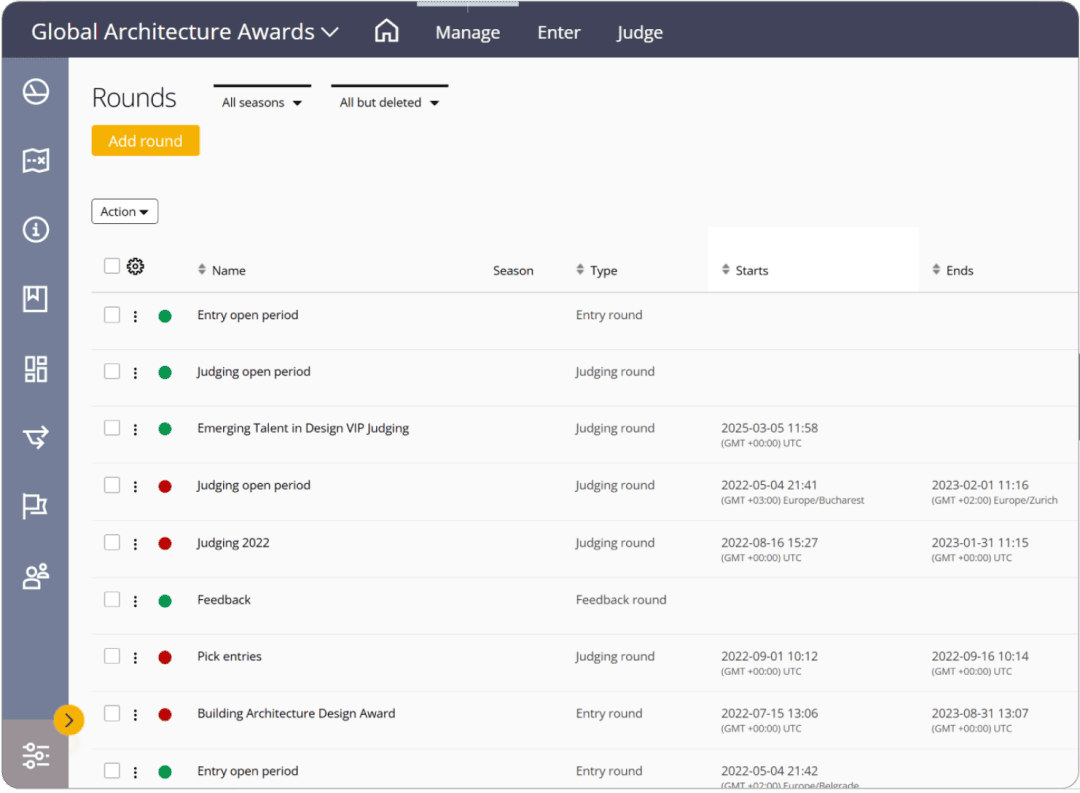Click the info circle sidebar icon

[36, 230]
